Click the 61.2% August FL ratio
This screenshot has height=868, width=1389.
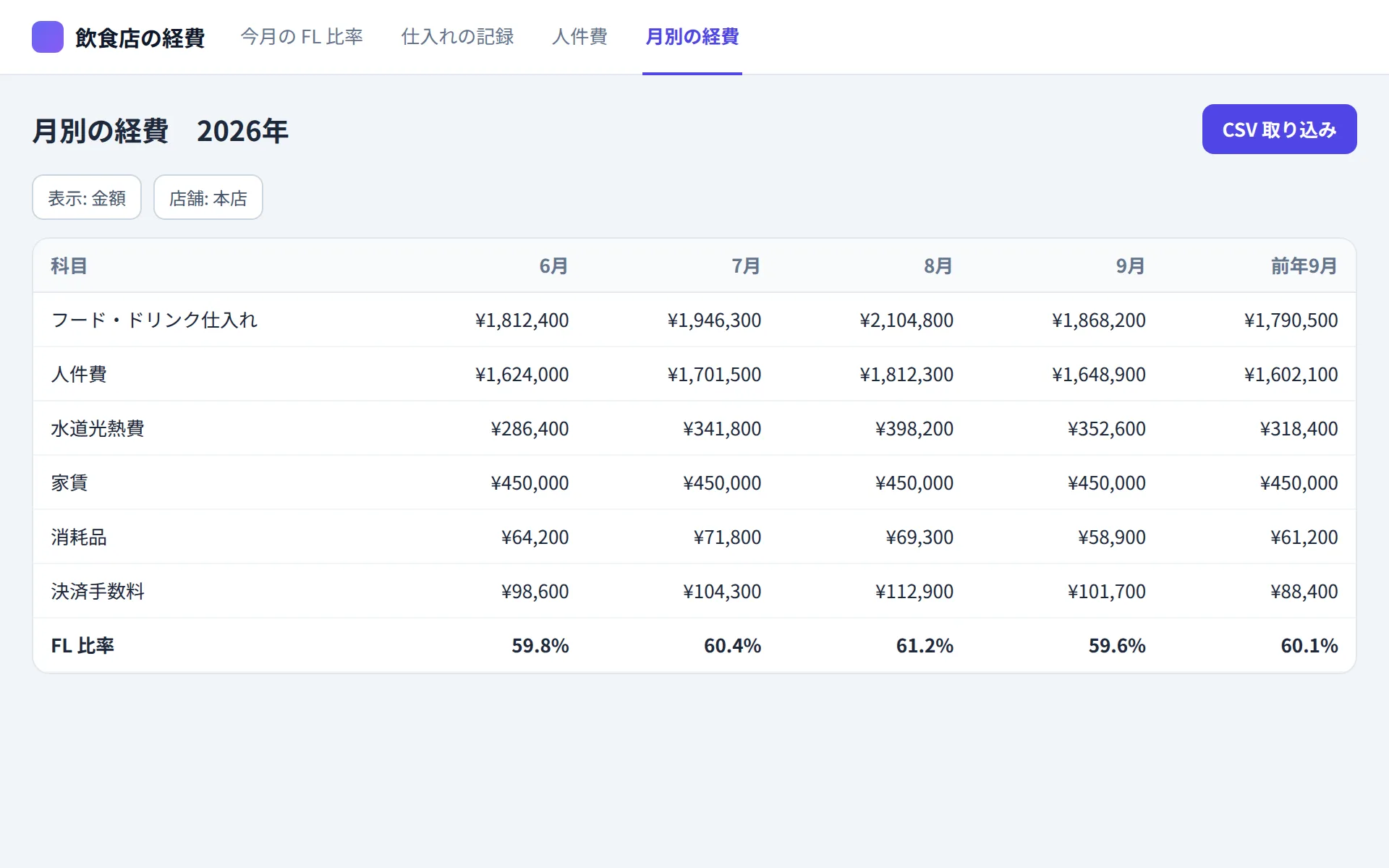925,646
